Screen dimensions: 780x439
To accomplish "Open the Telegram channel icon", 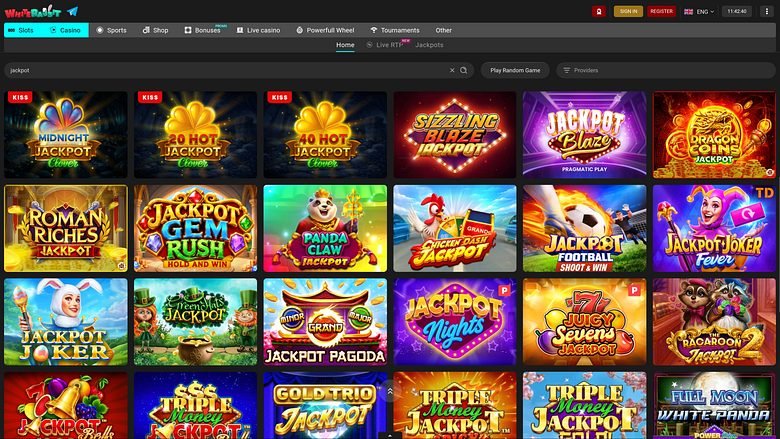I will pyautogui.click(x=73, y=11).
